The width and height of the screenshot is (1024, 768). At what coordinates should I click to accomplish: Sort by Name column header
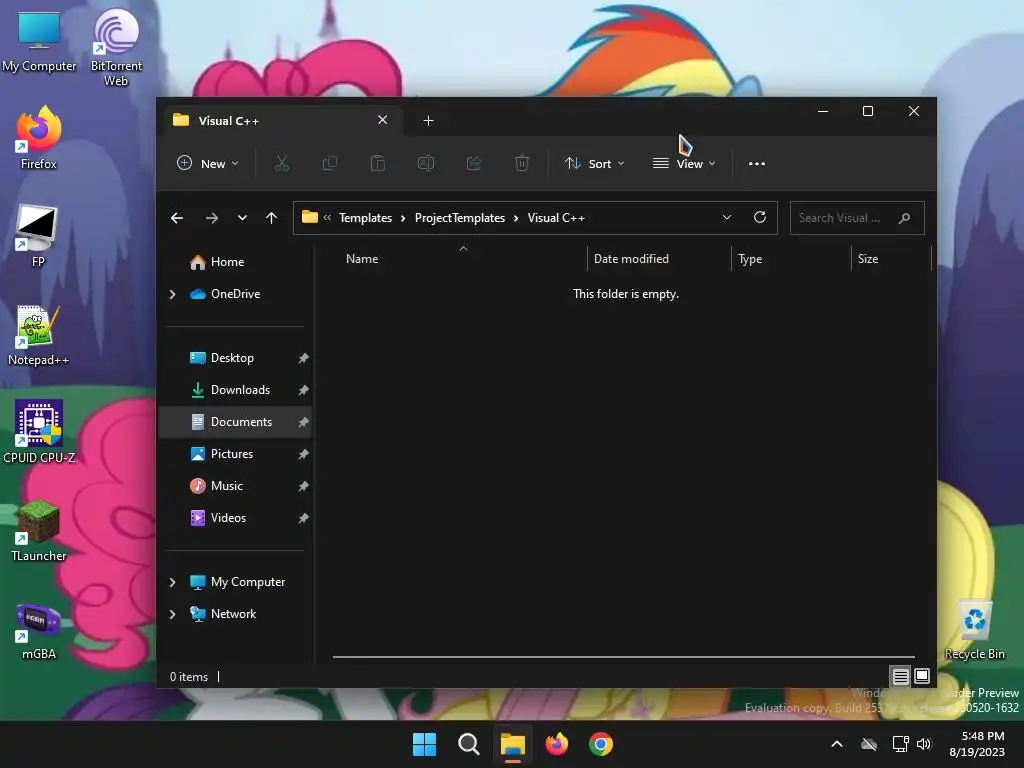click(463, 259)
